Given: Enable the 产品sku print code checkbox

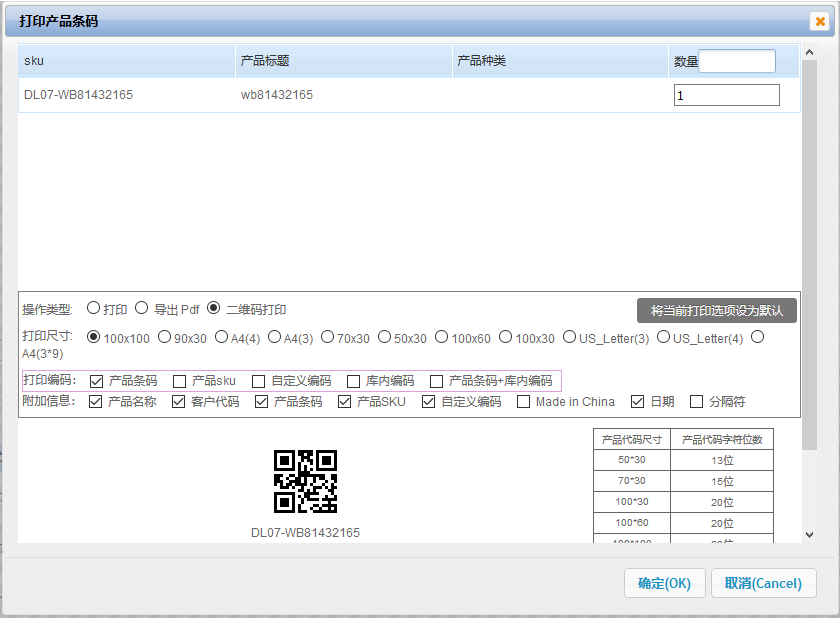Looking at the screenshot, I should click(180, 381).
